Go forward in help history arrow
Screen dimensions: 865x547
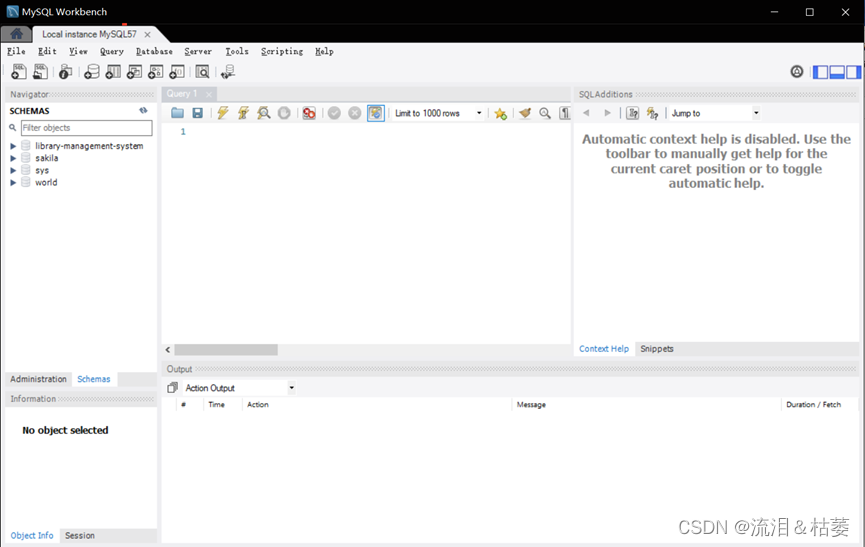point(607,113)
